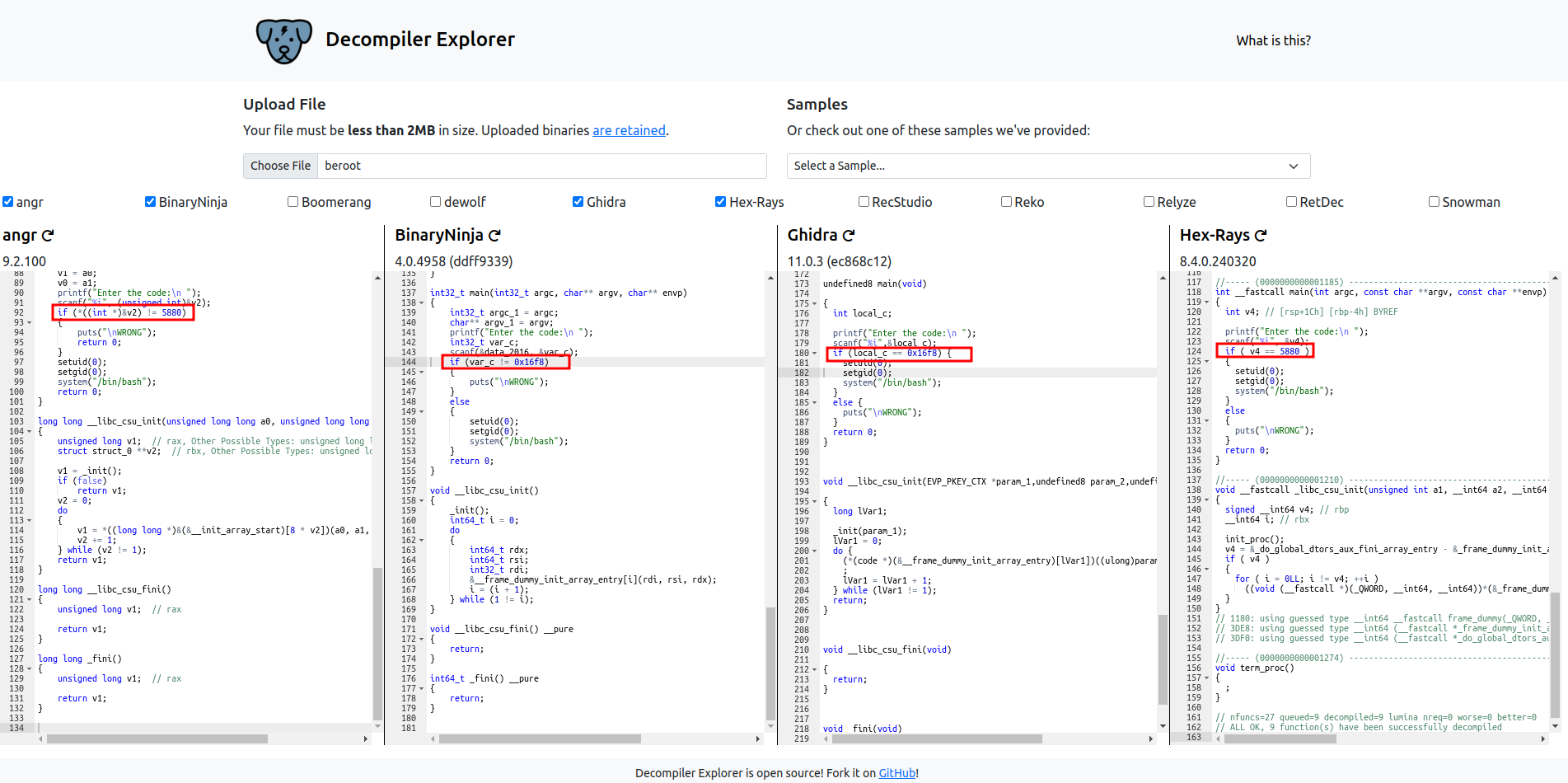Click 'void term_proc()' in Hex-Rays pane
The height and width of the screenshot is (783, 1568).
tap(1255, 668)
